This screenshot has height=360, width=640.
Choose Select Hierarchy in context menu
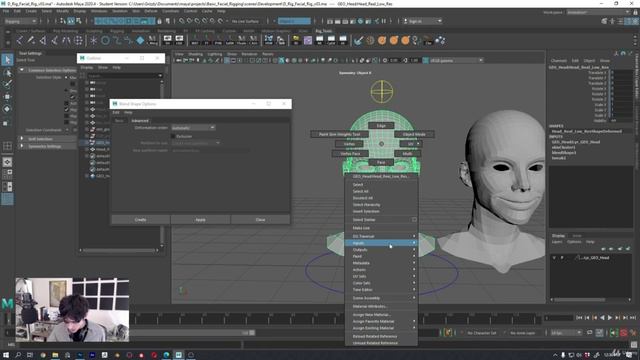[x=366, y=204]
